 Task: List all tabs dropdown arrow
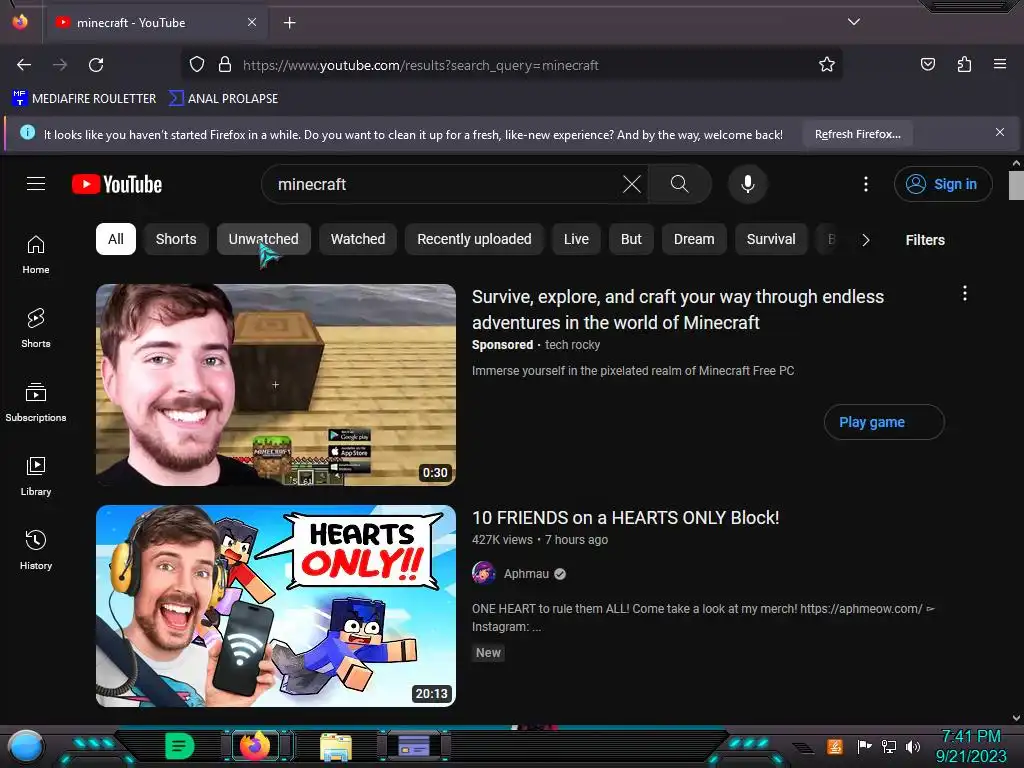pyautogui.click(x=854, y=22)
